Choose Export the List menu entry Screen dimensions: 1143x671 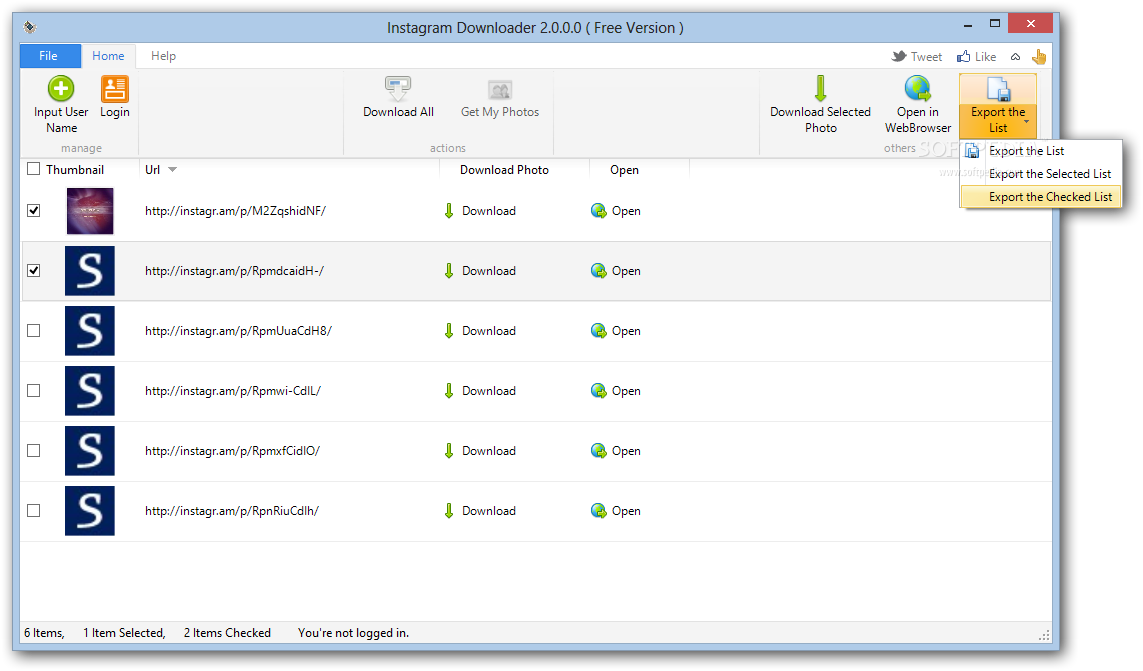pos(1026,151)
